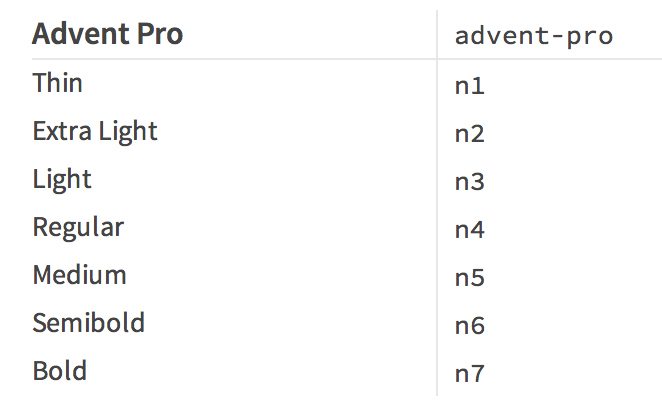Viewport: 662px width, 410px height.
Task: Click the Light weight label
Action: [62, 179]
